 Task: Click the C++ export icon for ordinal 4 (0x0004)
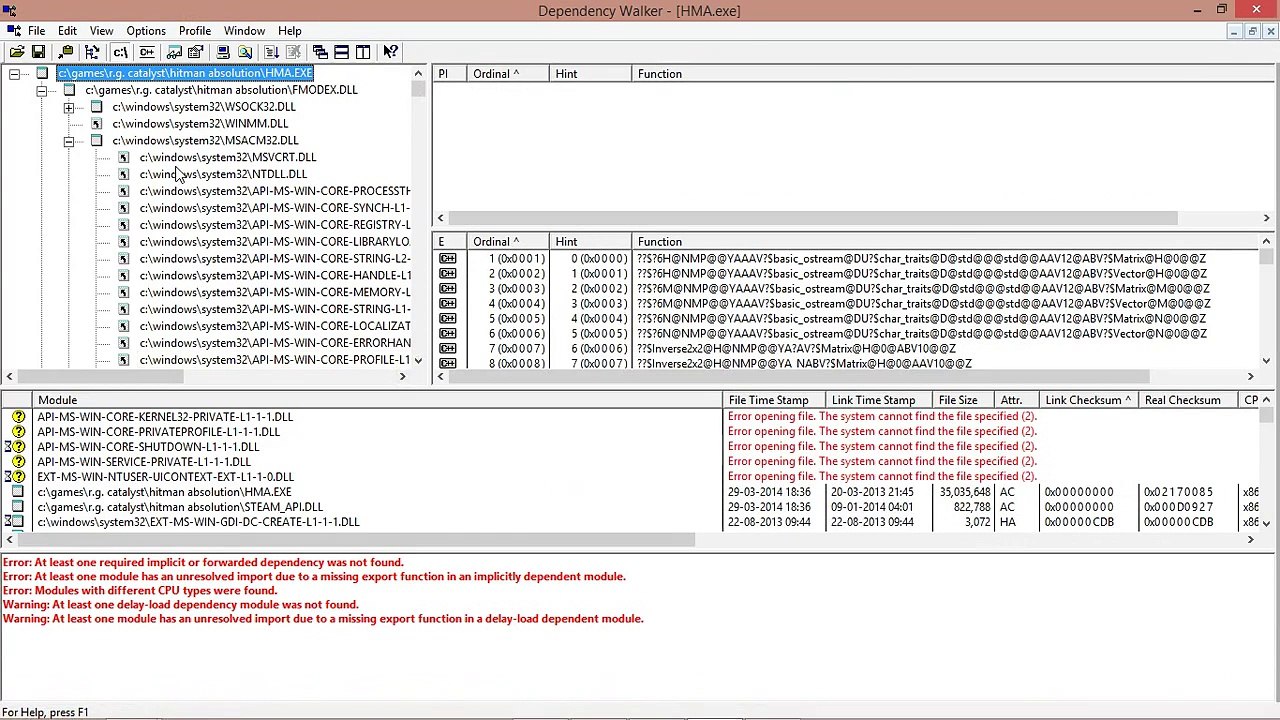pyautogui.click(x=448, y=304)
